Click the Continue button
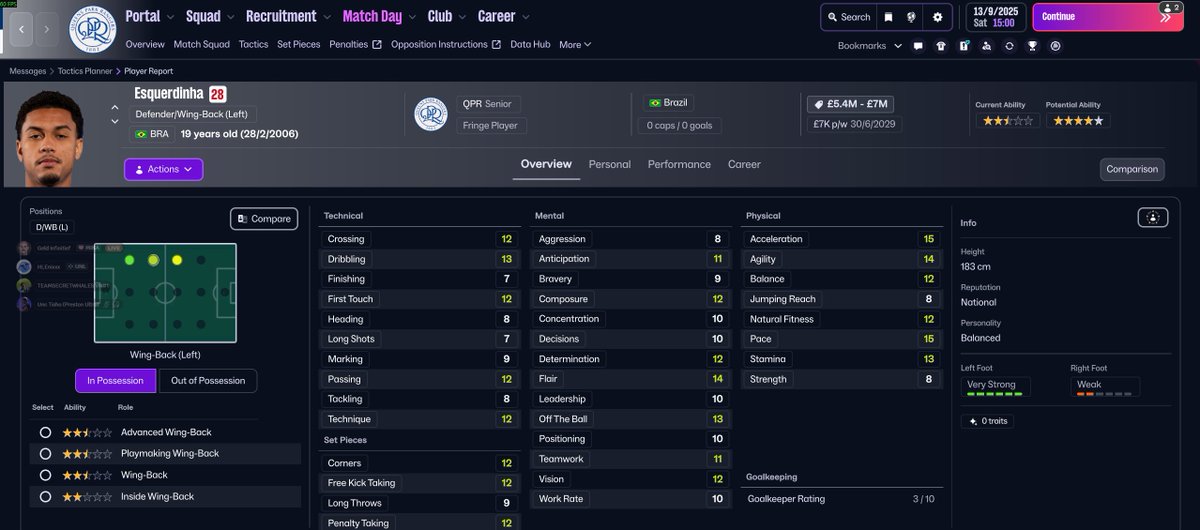1200x530 pixels. pyautogui.click(x=1107, y=17)
